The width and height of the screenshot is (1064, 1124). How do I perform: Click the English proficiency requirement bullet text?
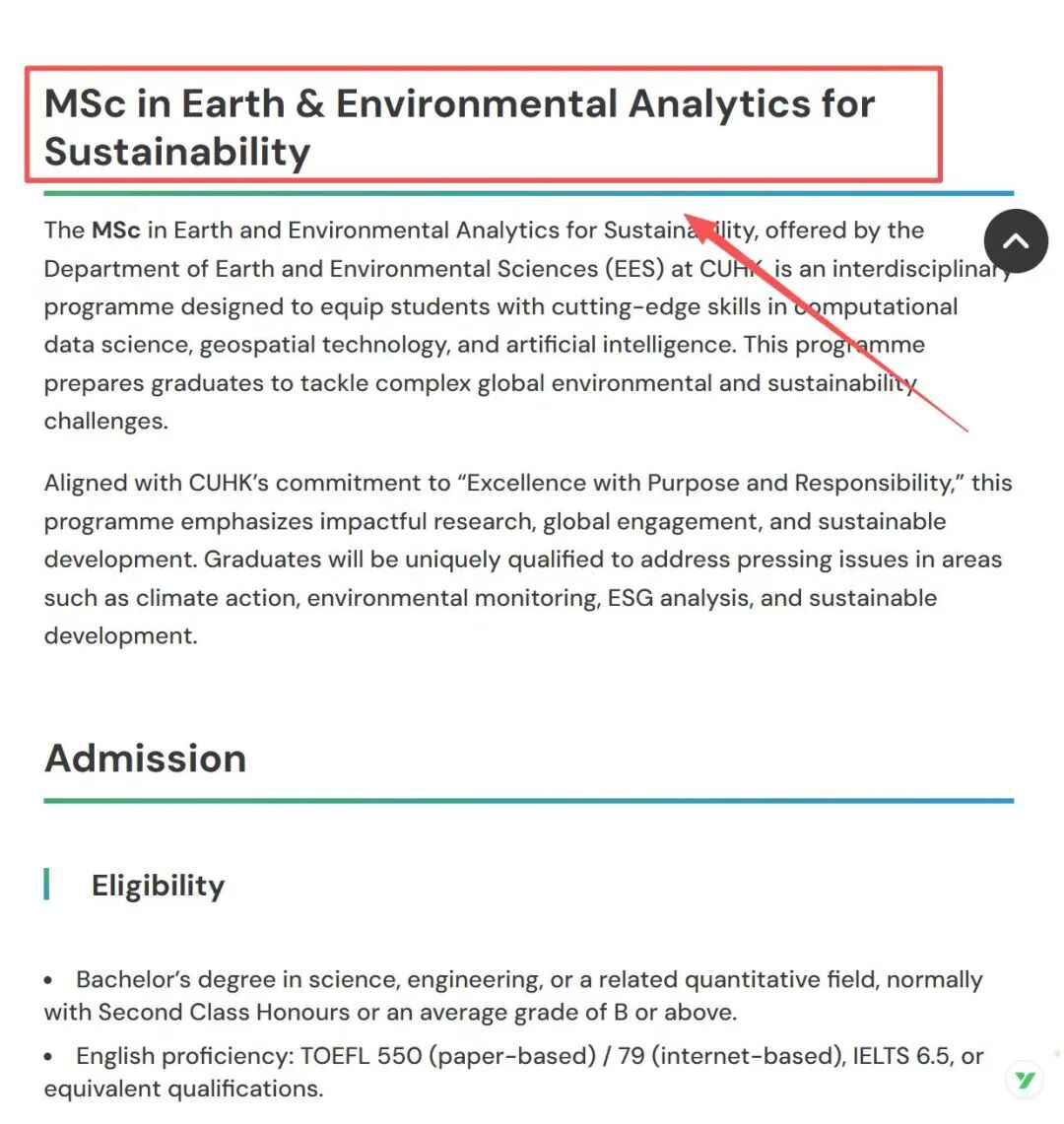(x=512, y=1072)
